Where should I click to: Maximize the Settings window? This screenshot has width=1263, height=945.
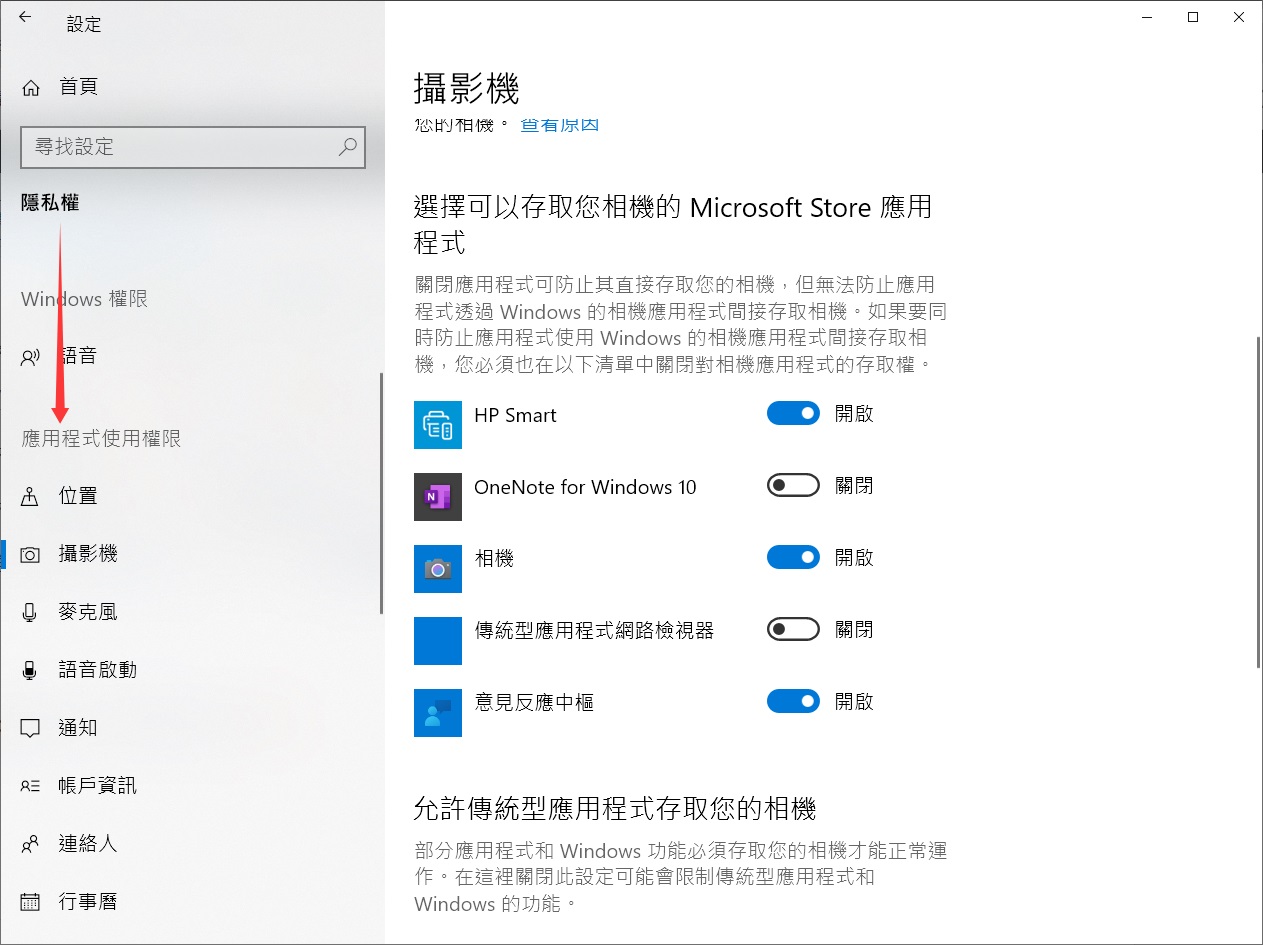(1193, 17)
